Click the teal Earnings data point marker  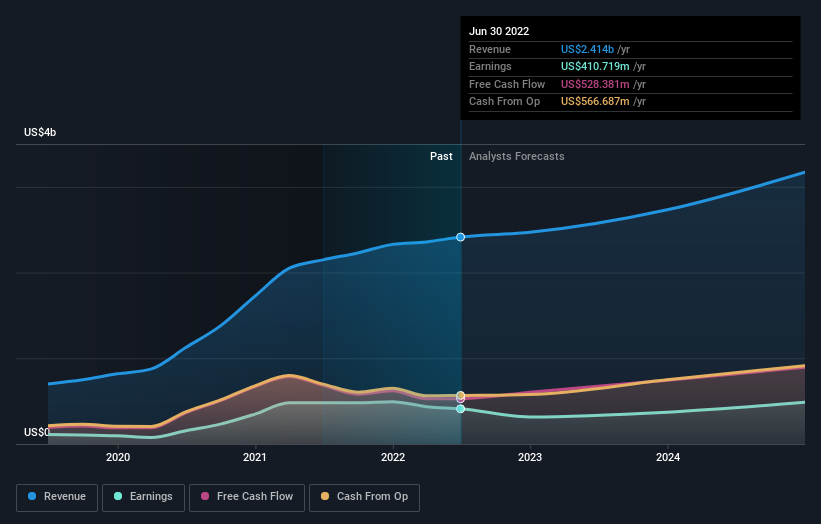pyautogui.click(x=460, y=409)
